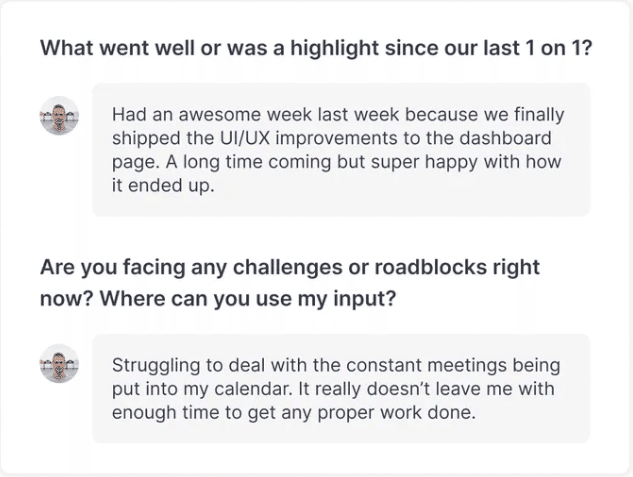
Task: Click the avatar beside the Struggling answer
Action: click(59, 364)
